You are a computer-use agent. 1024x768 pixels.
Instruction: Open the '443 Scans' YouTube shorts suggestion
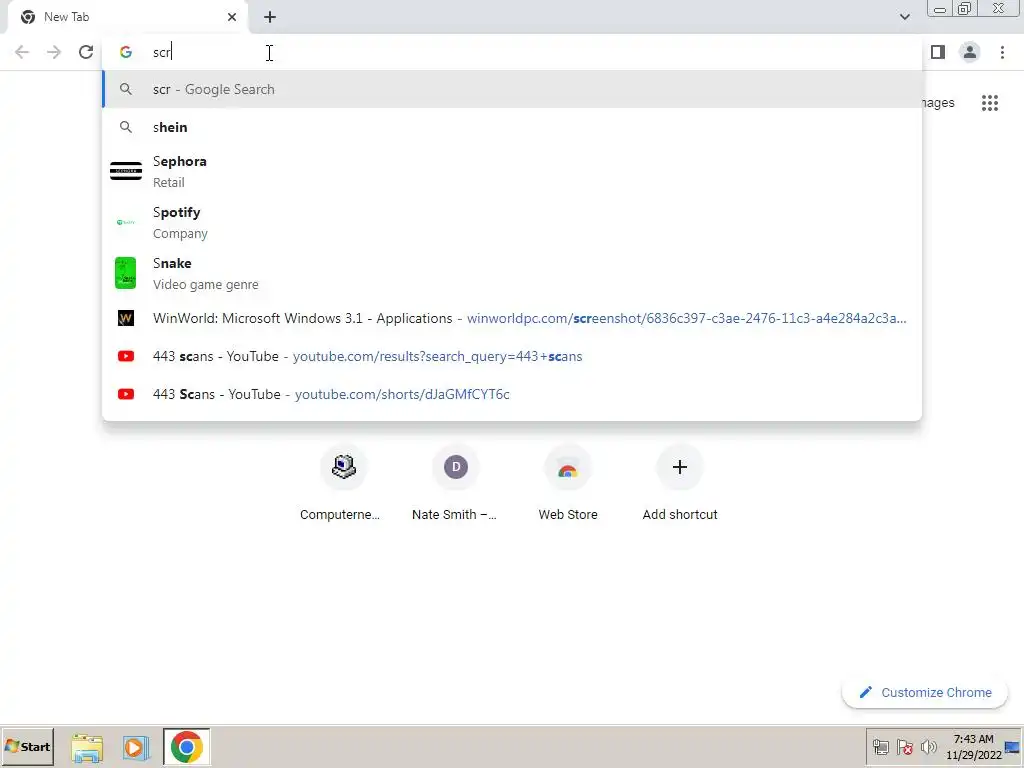pyautogui.click(x=512, y=394)
